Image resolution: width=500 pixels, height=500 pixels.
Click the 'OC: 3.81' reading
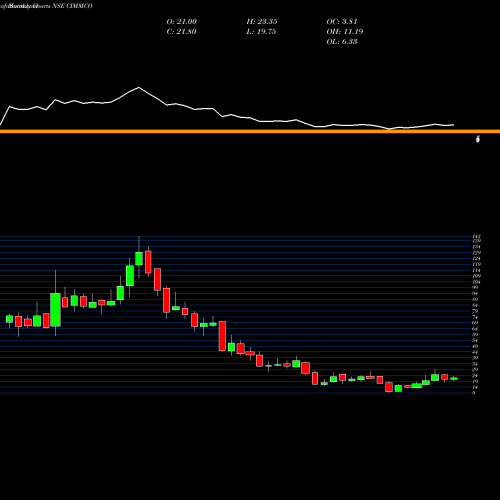click(342, 22)
